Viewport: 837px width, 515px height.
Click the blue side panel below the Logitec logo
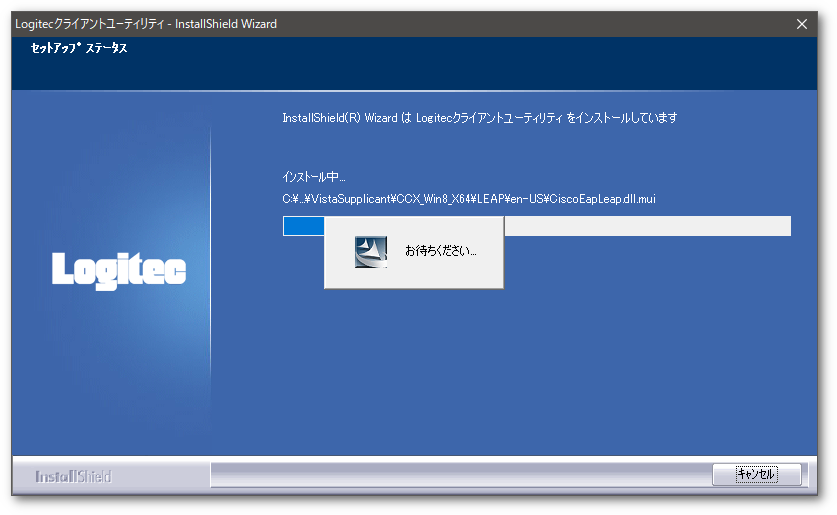click(110, 380)
